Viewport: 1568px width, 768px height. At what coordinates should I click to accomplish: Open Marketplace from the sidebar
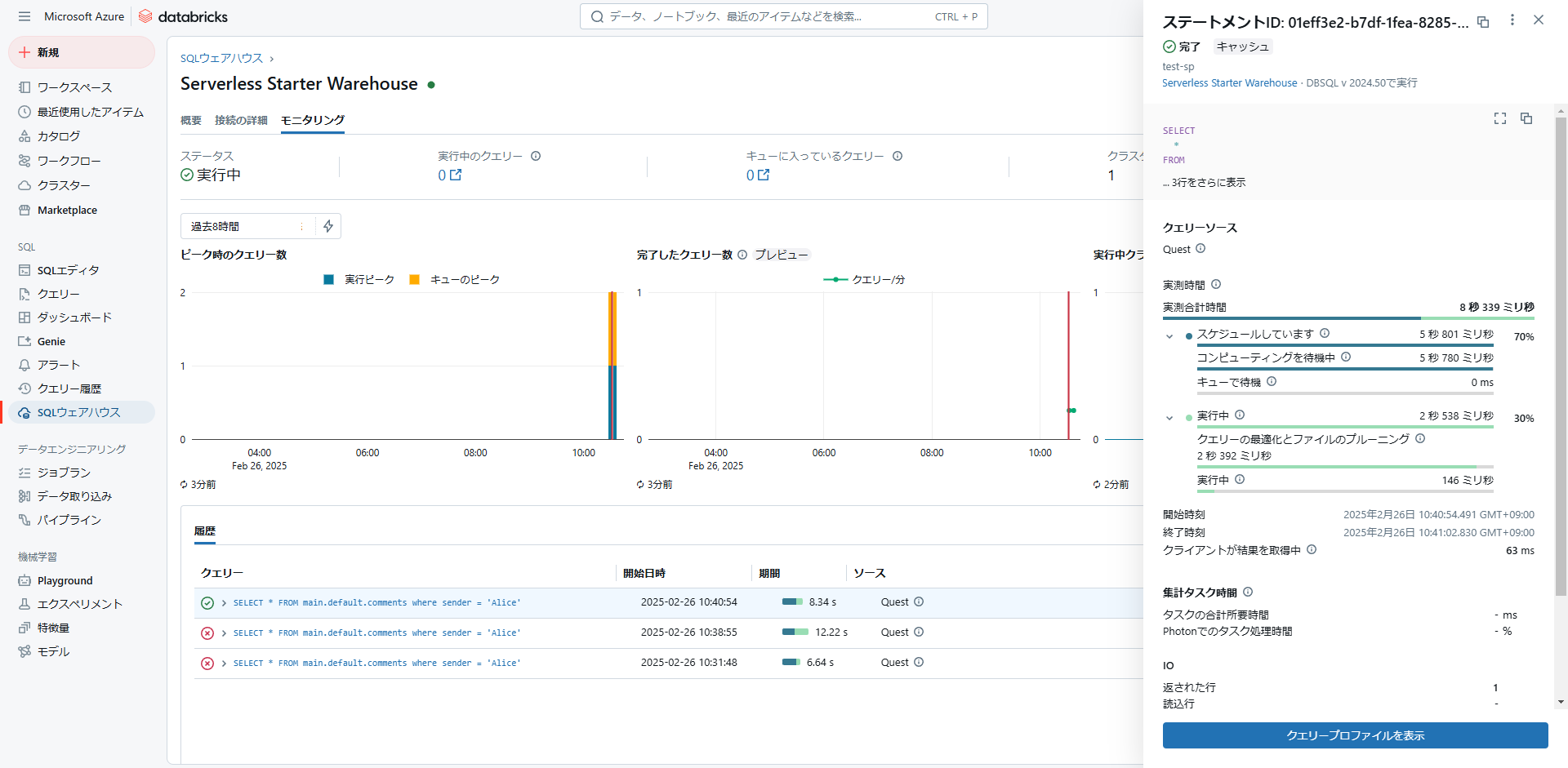pyautogui.click(x=68, y=210)
